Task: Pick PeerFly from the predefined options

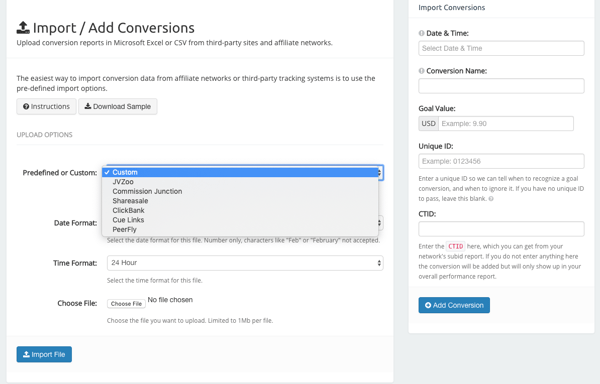Action: click(x=240, y=229)
